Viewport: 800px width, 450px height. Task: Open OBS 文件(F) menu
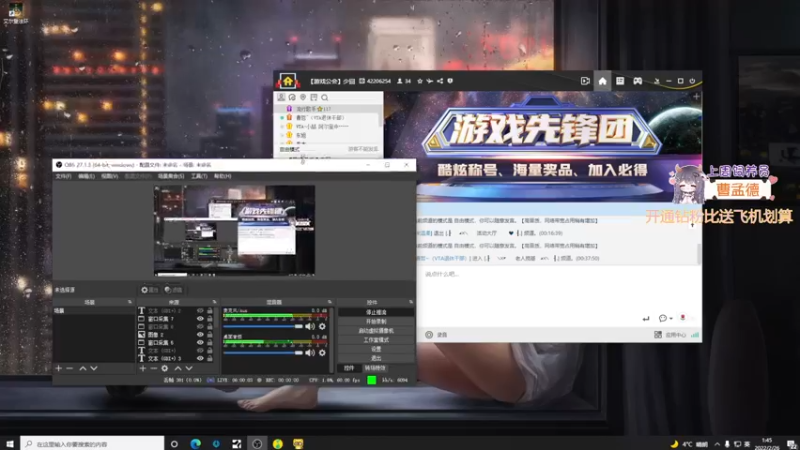tap(63, 176)
